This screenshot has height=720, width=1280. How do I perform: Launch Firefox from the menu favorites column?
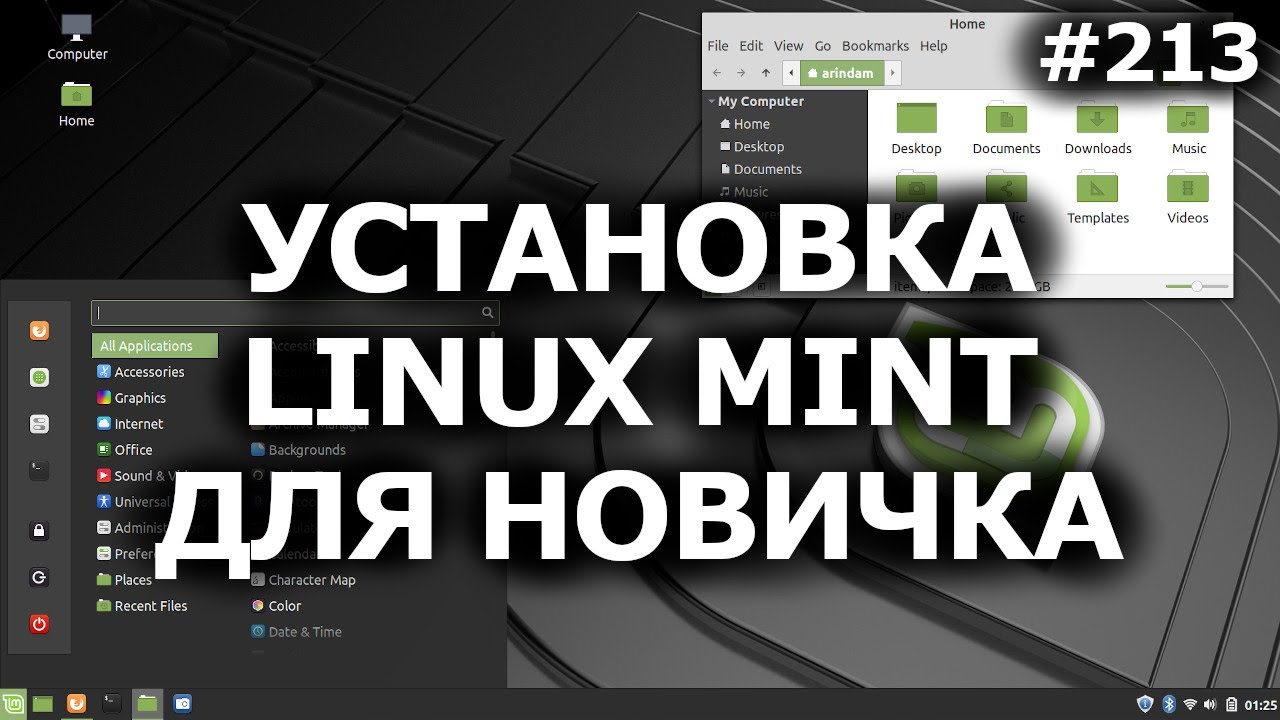pos(39,330)
